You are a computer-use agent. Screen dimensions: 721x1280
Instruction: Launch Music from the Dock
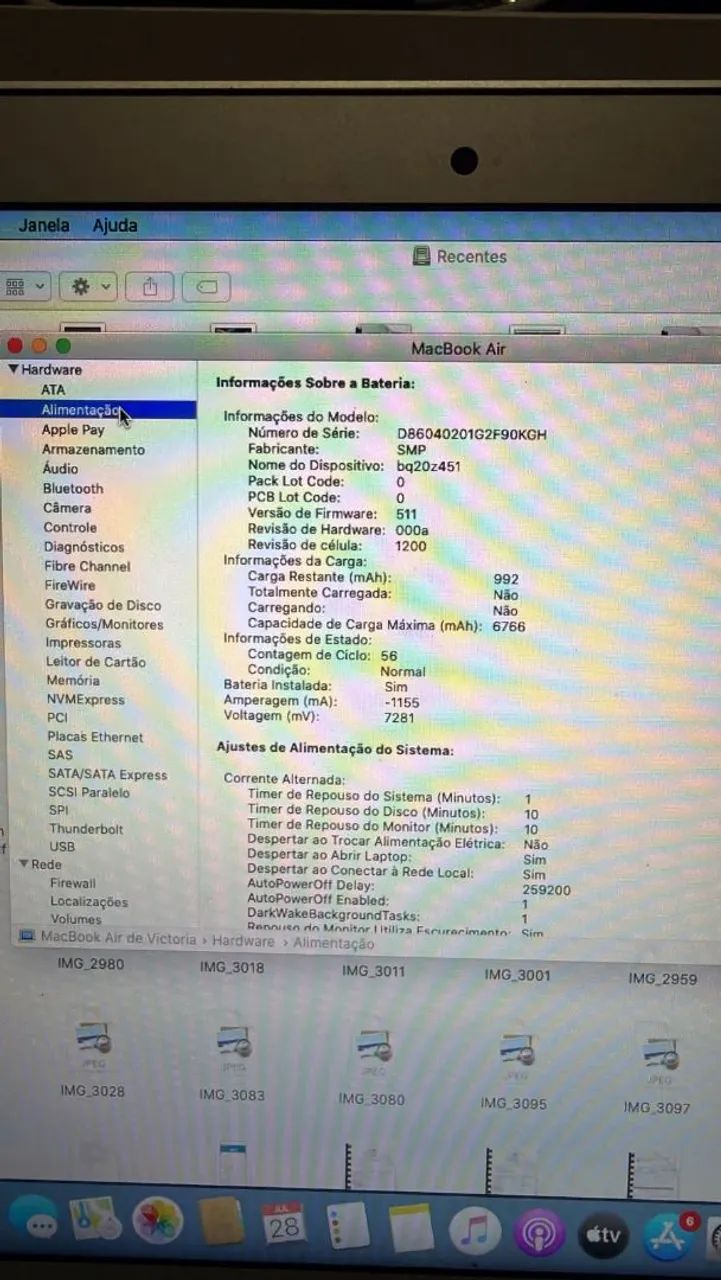tap(475, 1231)
